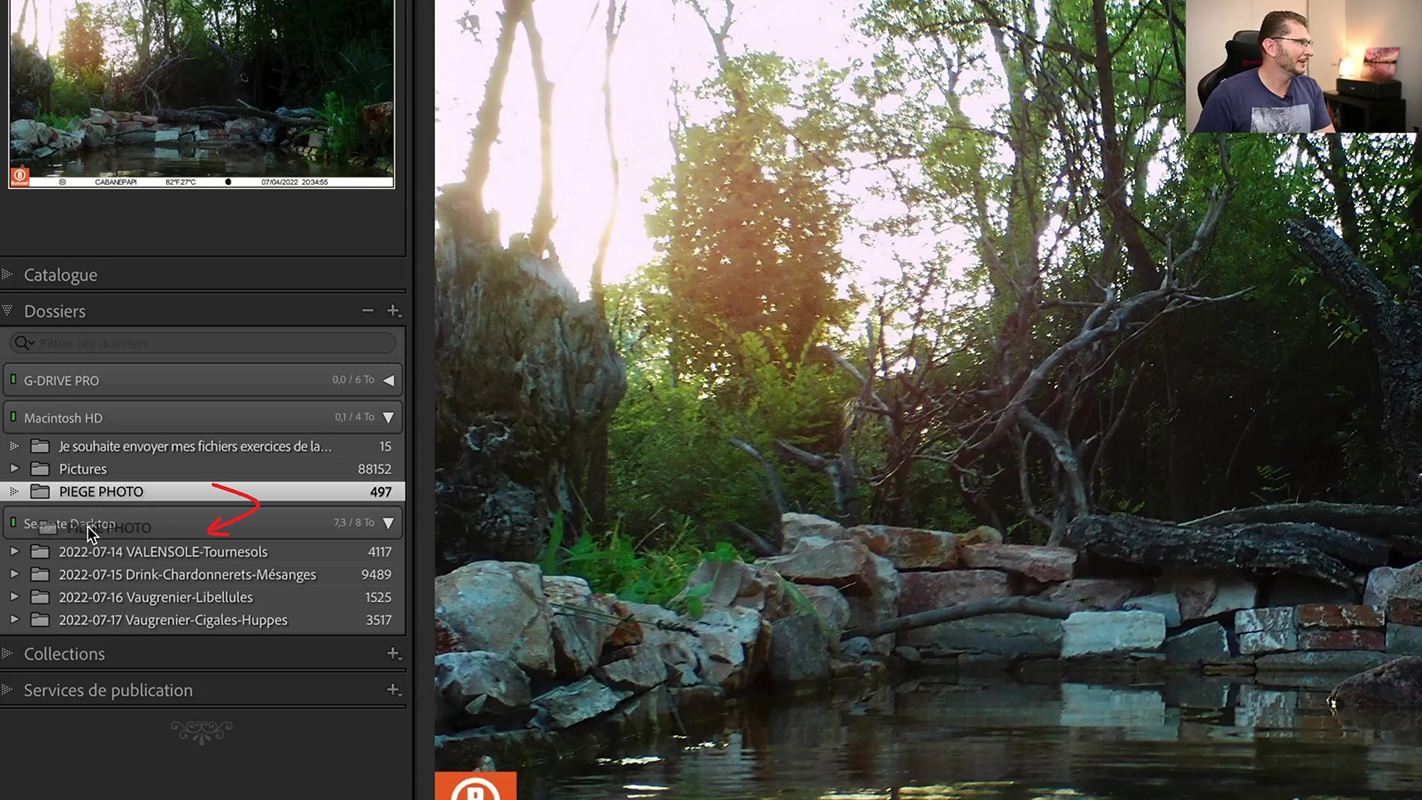Expand the 2022-07-14 VALENSOLE-Tournesols folder triangle
The image size is (1422, 800).
[x=14, y=552]
